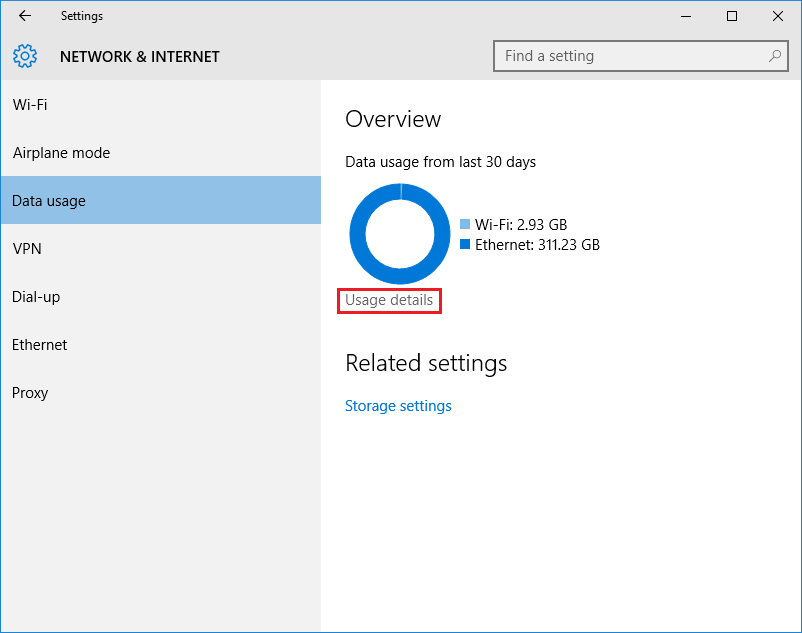802x633 pixels.
Task: Click the Settings gear icon
Action: click(x=25, y=56)
